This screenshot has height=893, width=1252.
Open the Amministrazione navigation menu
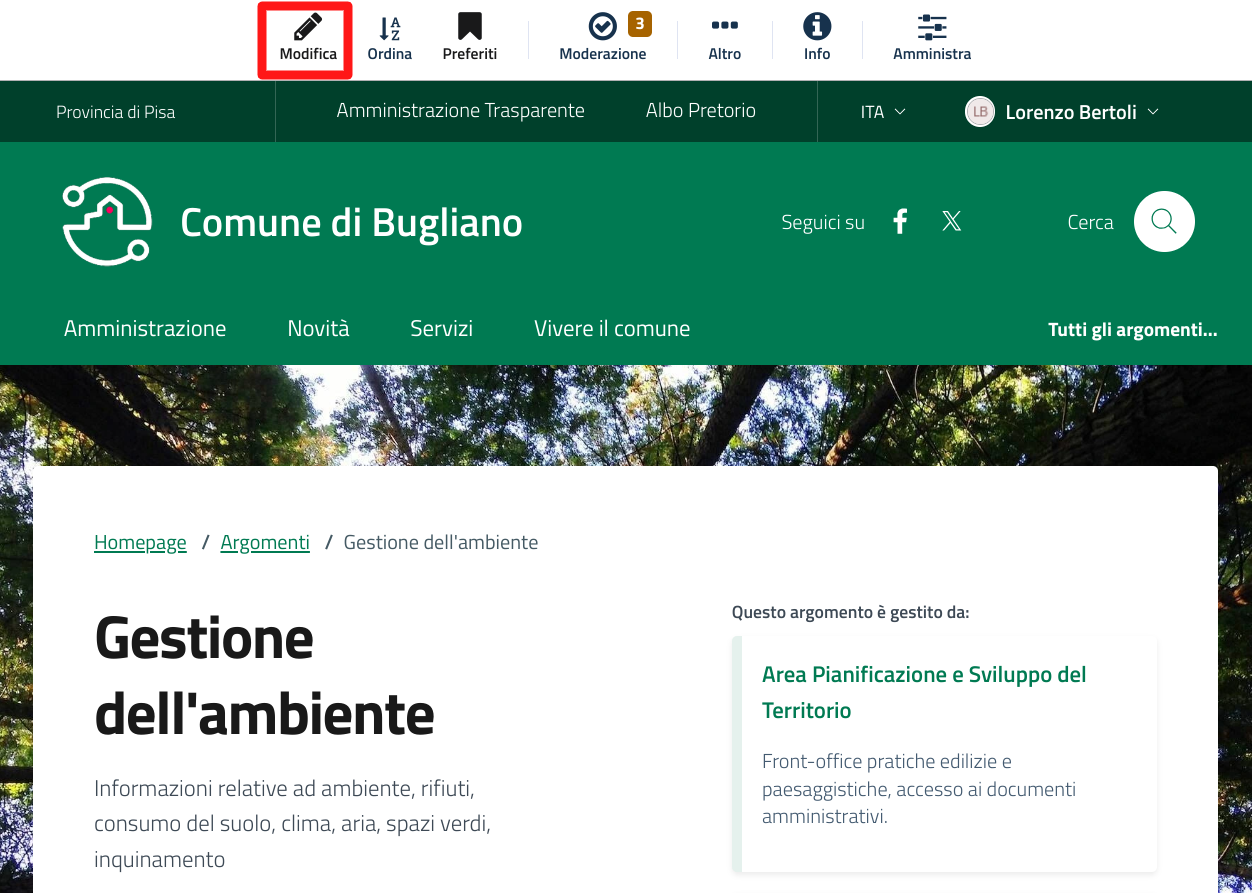(145, 328)
